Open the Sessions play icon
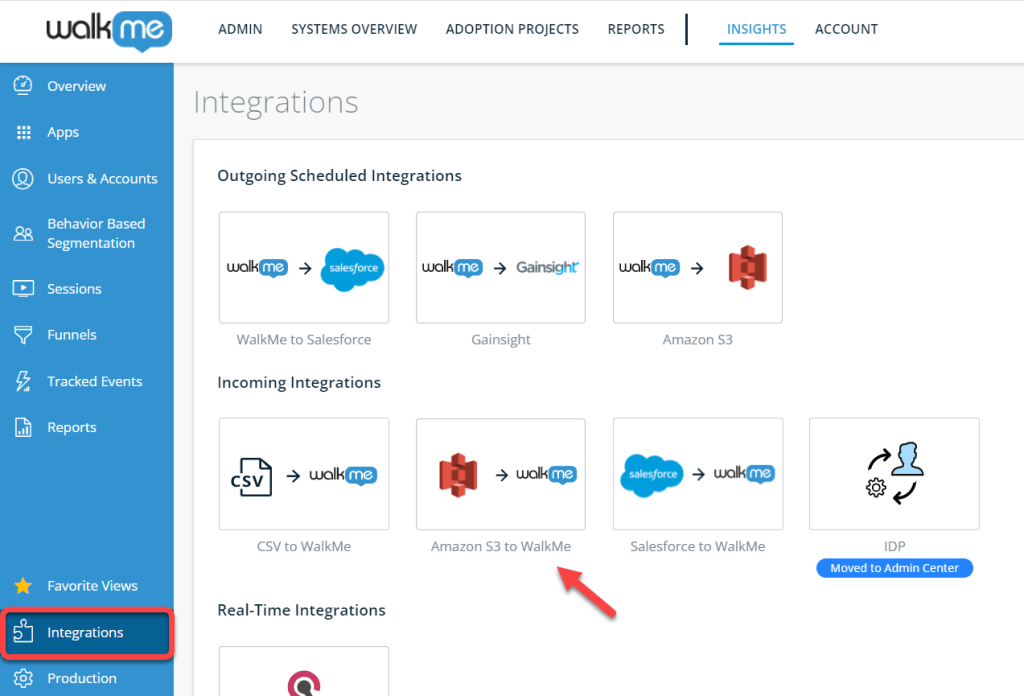The image size is (1024, 696). (23, 289)
